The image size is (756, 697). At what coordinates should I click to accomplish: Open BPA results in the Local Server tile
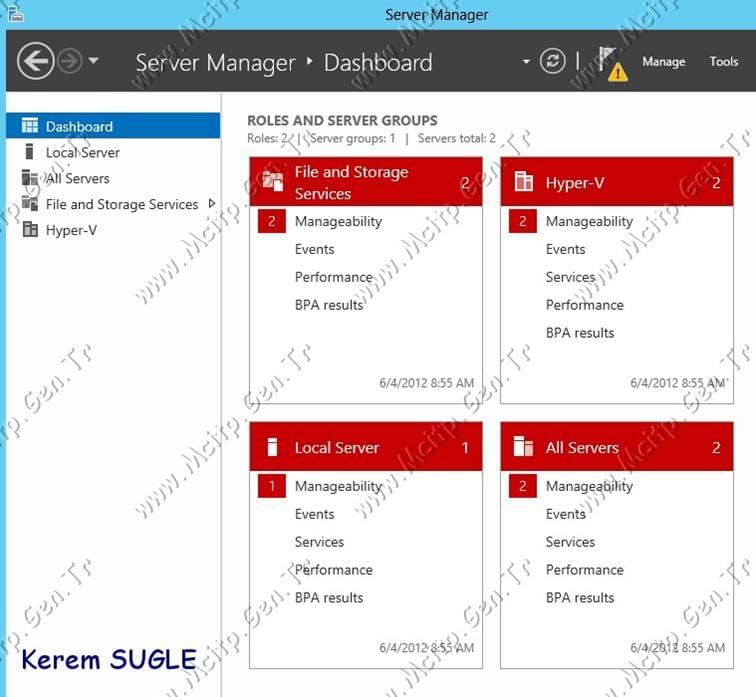click(x=329, y=598)
